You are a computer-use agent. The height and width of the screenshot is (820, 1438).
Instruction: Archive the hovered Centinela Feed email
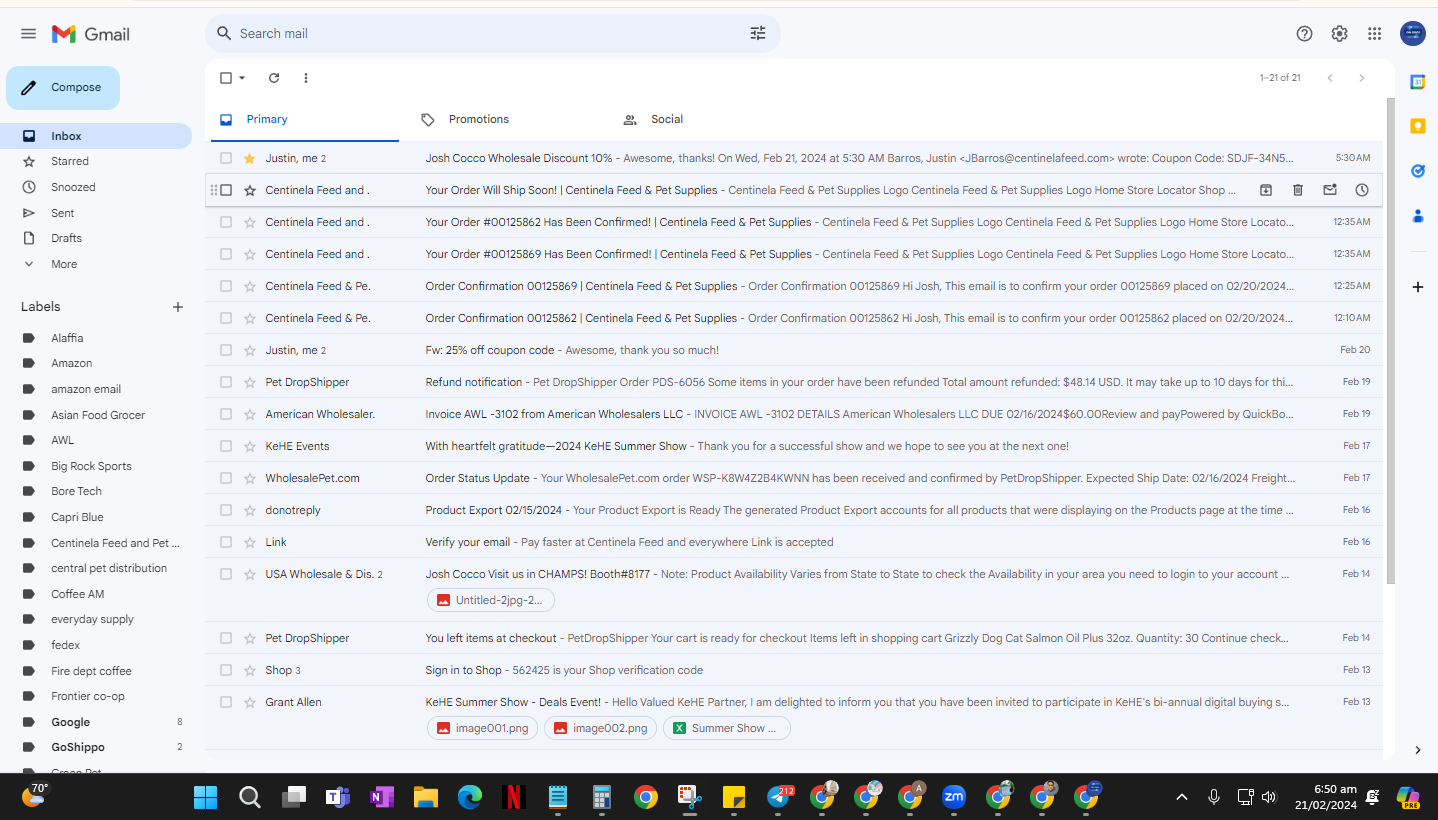(x=1266, y=190)
